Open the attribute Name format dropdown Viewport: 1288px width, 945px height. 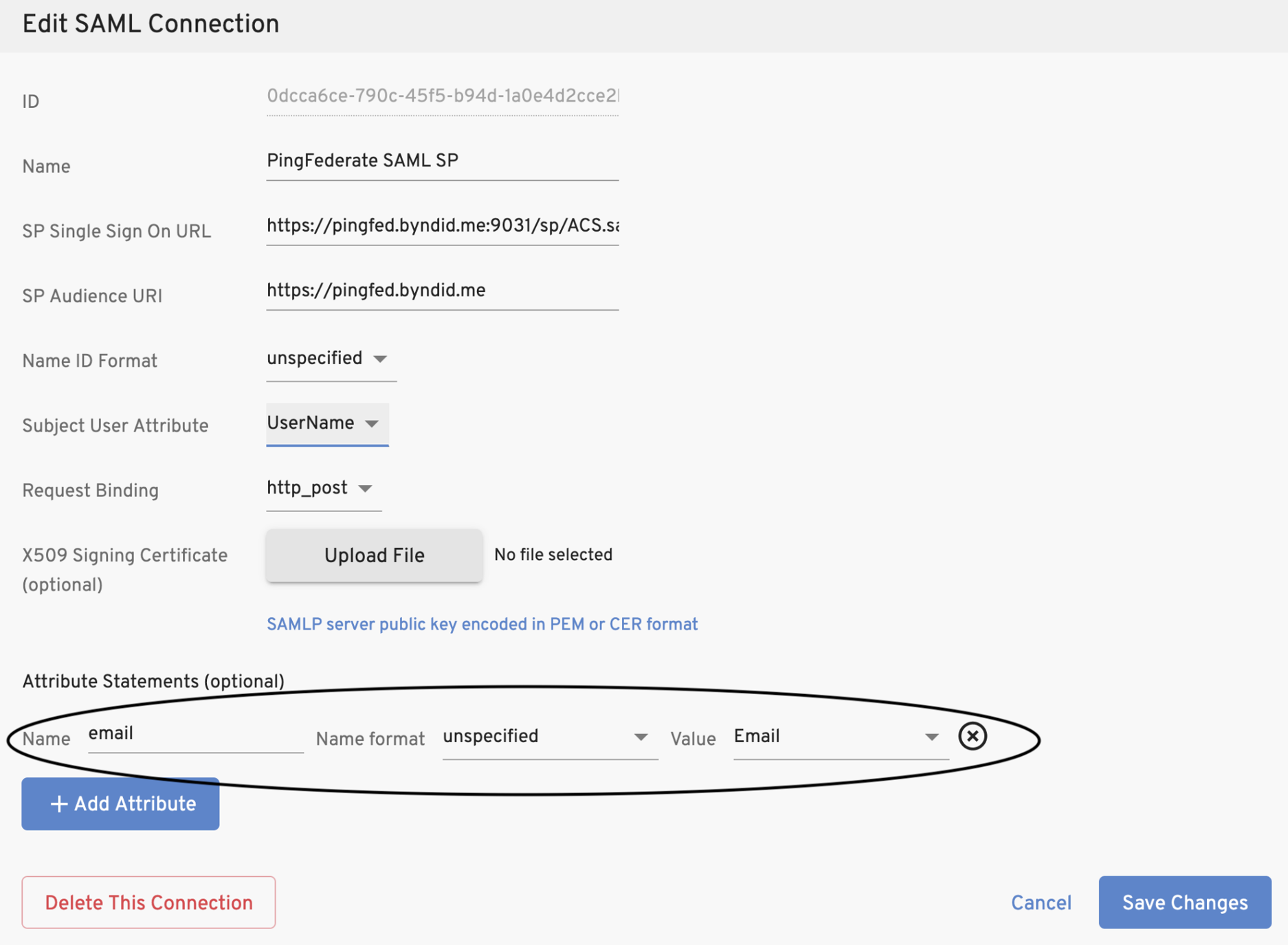pyautogui.click(x=548, y=737)
